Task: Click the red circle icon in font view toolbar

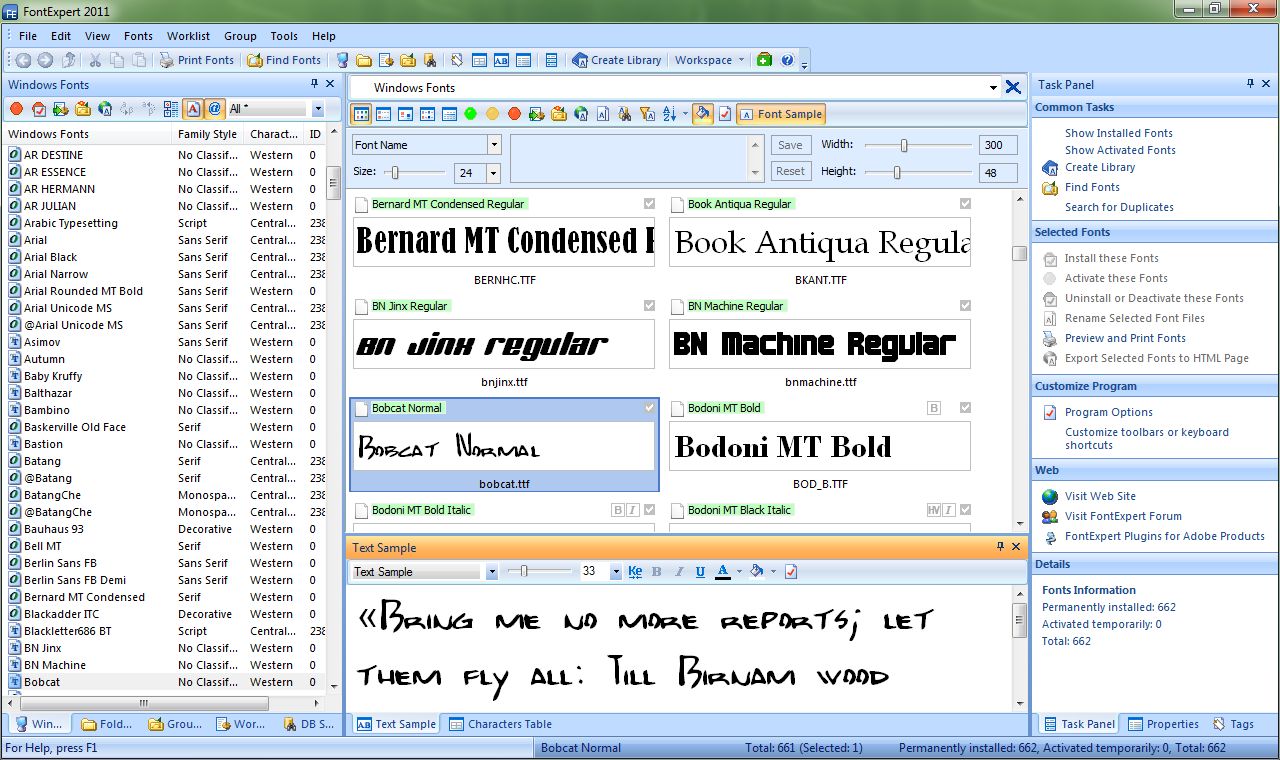Action: (x=514, y=114)
